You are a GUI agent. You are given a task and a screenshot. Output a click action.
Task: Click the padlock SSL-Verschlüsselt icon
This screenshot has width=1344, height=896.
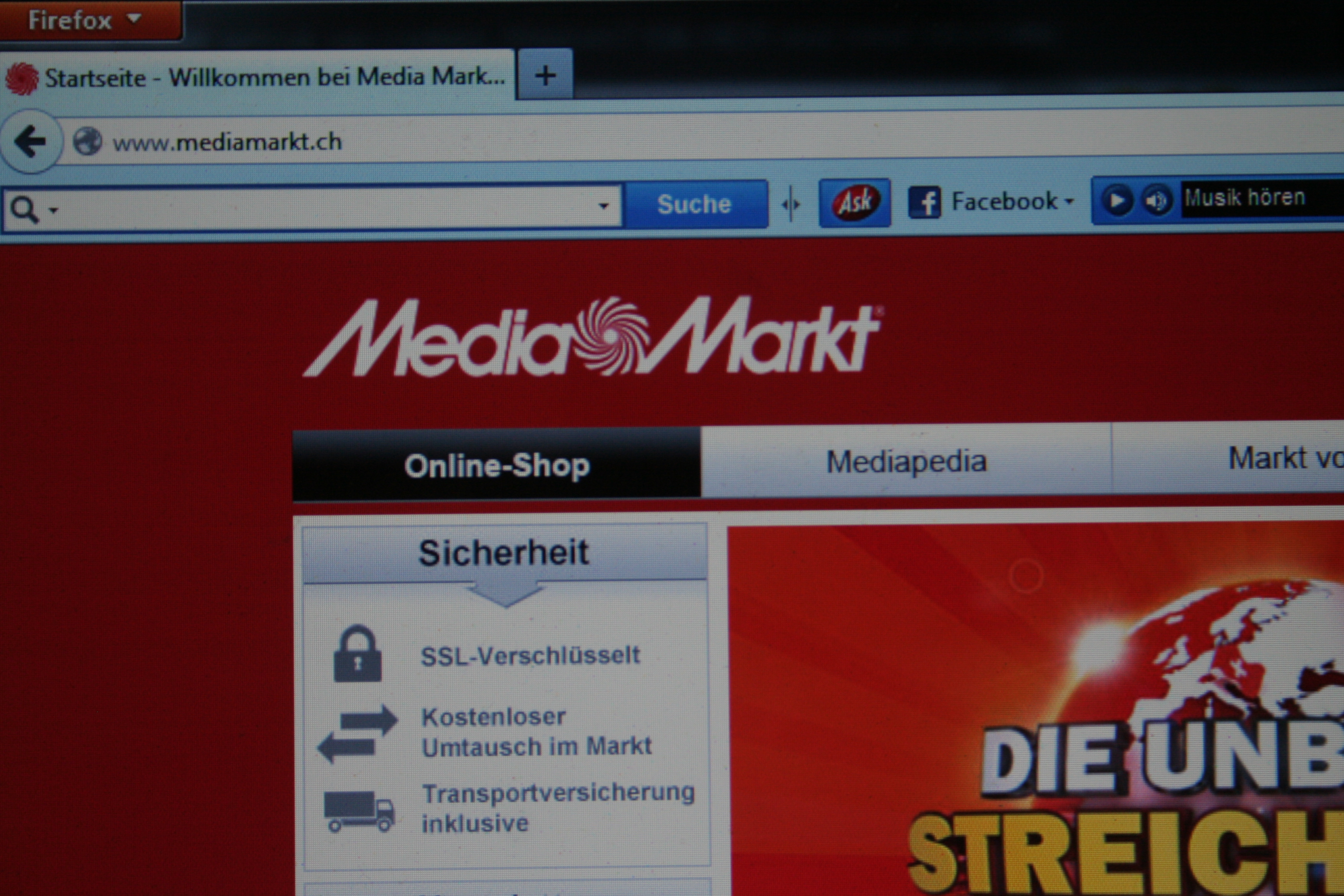[x=357, y=654]
